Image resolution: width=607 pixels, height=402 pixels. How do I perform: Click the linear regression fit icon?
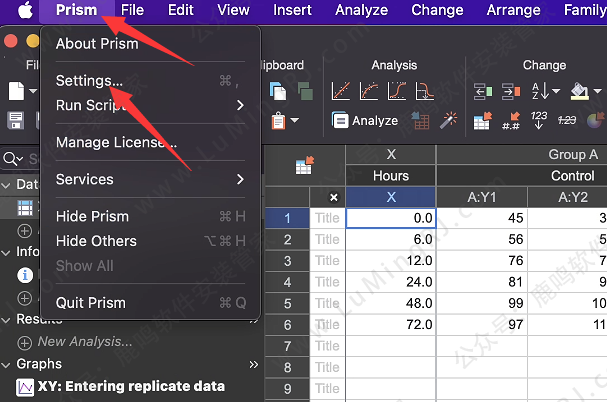341,92
